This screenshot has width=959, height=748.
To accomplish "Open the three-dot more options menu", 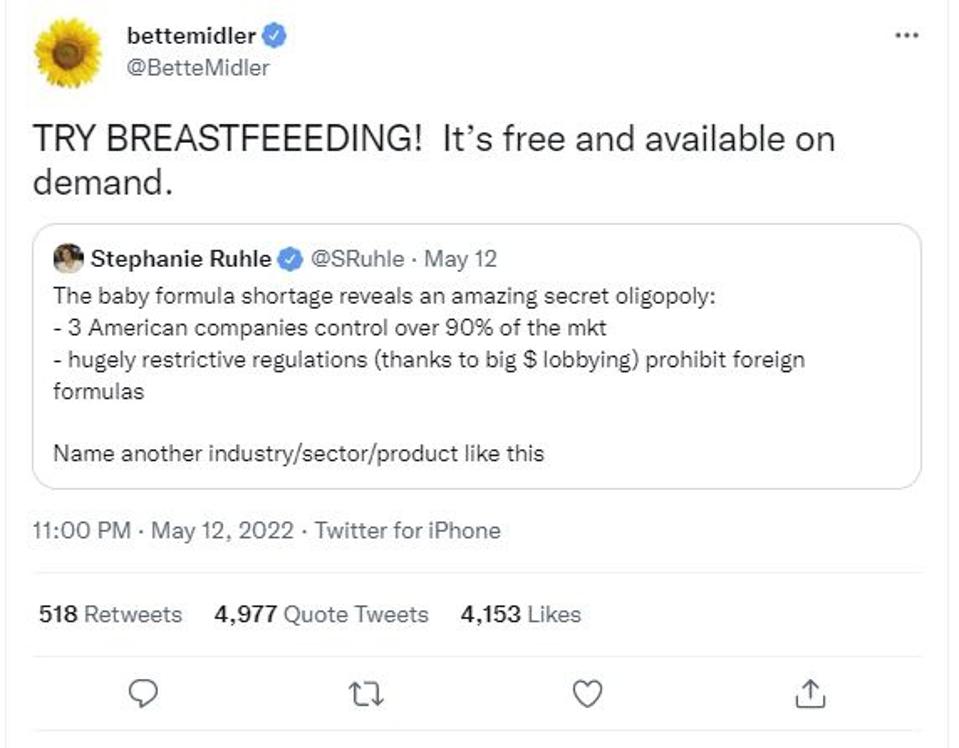I will click(x=906, y=35).
